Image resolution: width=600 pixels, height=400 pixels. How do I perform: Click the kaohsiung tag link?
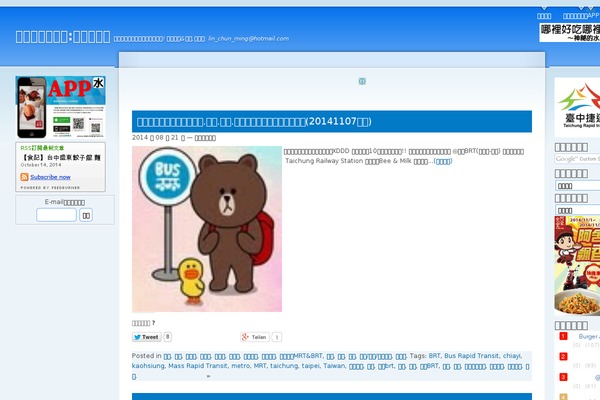(x=148, y=366)
